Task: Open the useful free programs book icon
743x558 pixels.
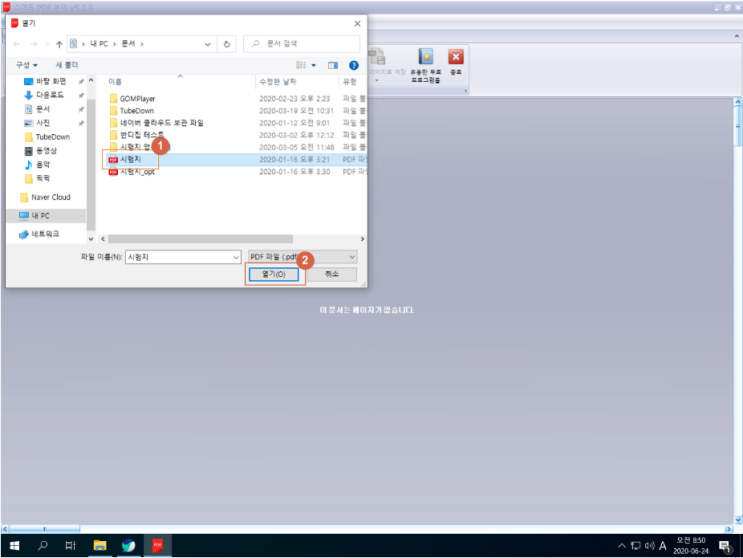Action: coord(426,57)
